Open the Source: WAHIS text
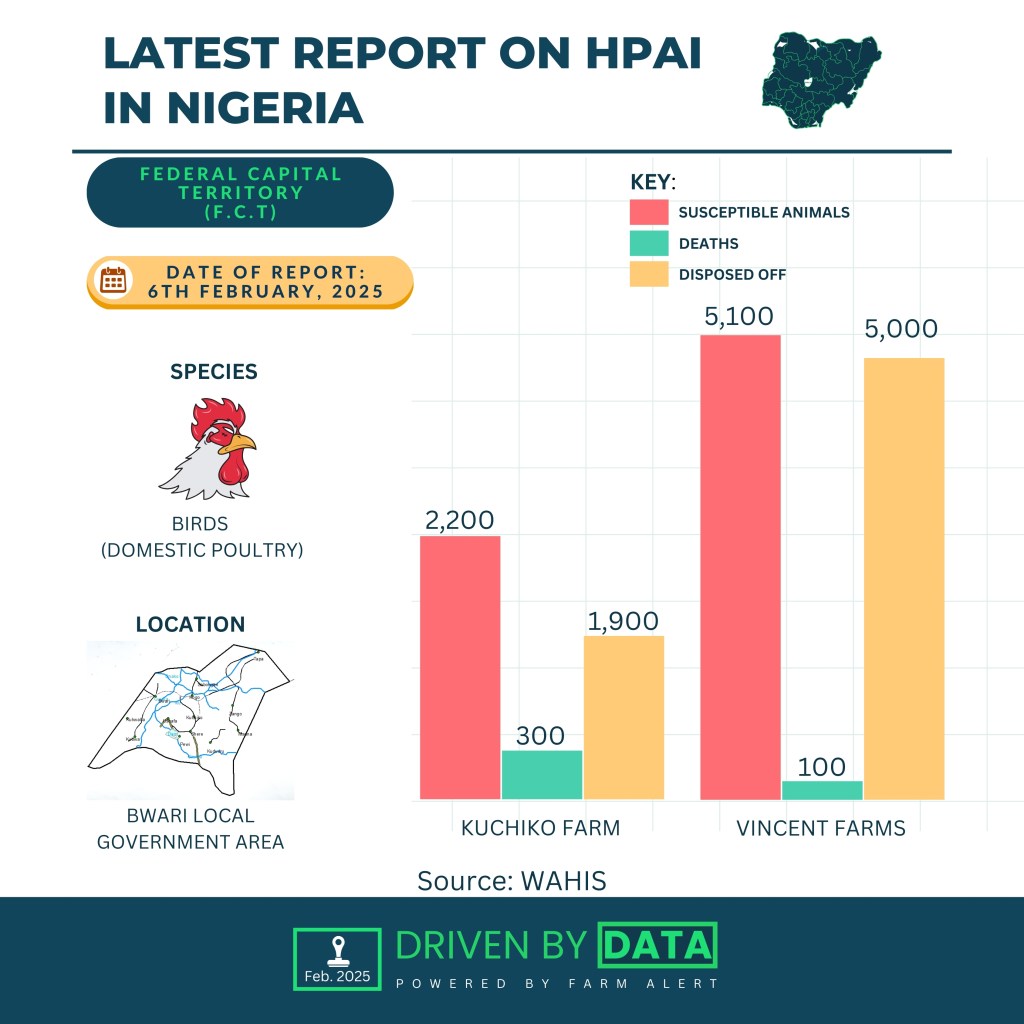Viewport: 1024px width, 1024px height. [511, 880]
